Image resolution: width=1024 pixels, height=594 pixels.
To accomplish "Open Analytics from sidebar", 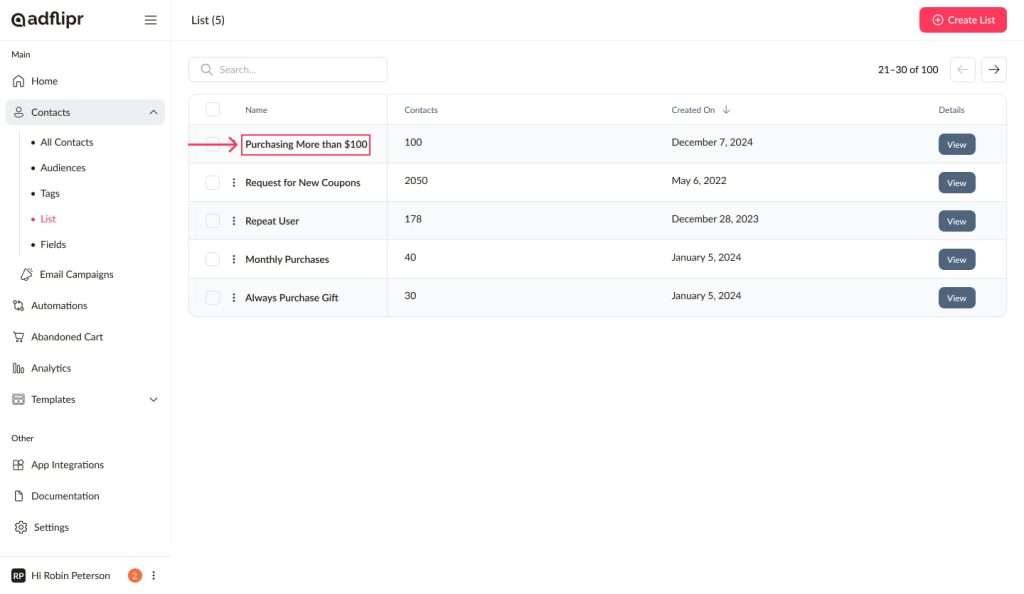I will click(x=51, y=368).
